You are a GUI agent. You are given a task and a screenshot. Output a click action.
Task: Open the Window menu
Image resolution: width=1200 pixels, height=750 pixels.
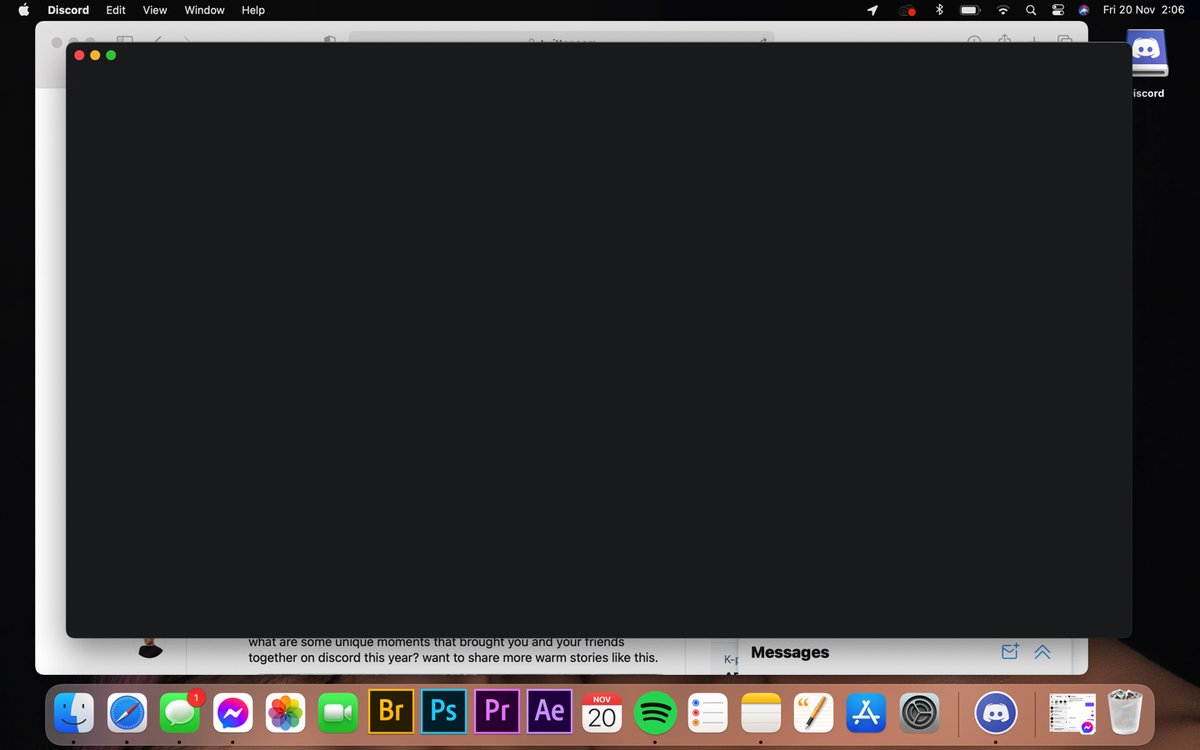pyautogui.click(x=205, y=10)
